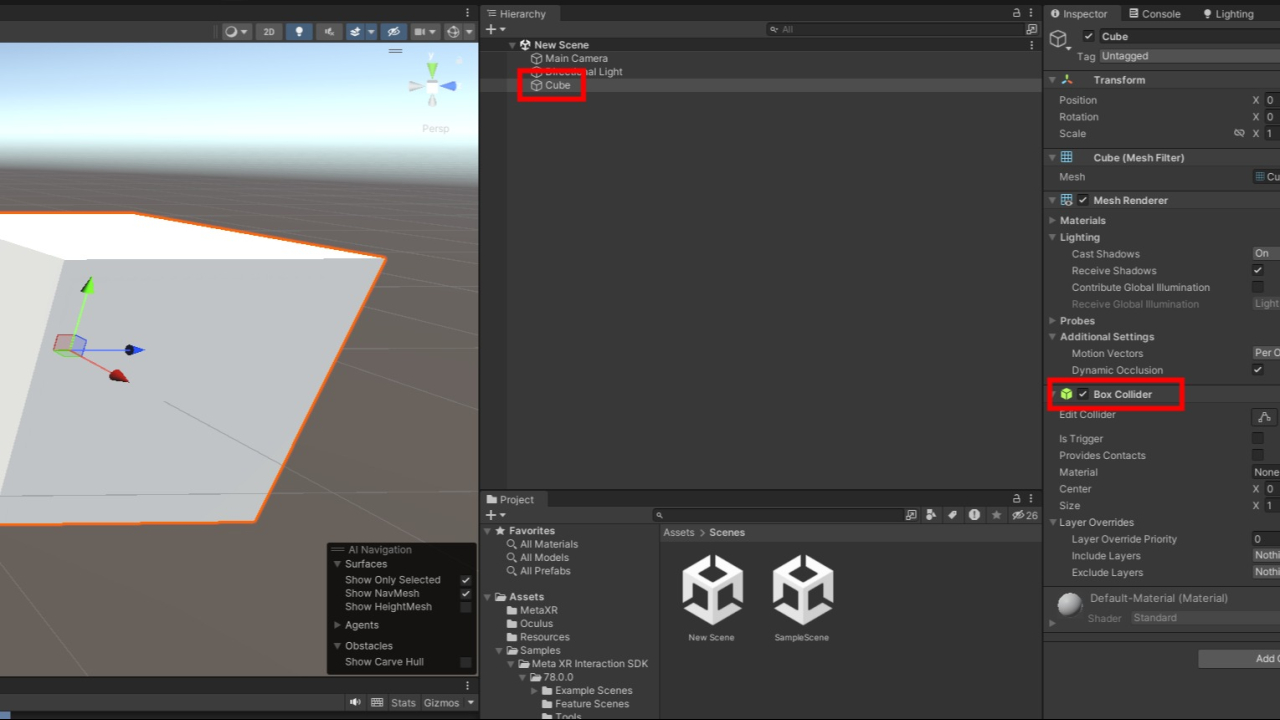Expand the Materials section in Mesh Renderer

tap(1052, 220)
